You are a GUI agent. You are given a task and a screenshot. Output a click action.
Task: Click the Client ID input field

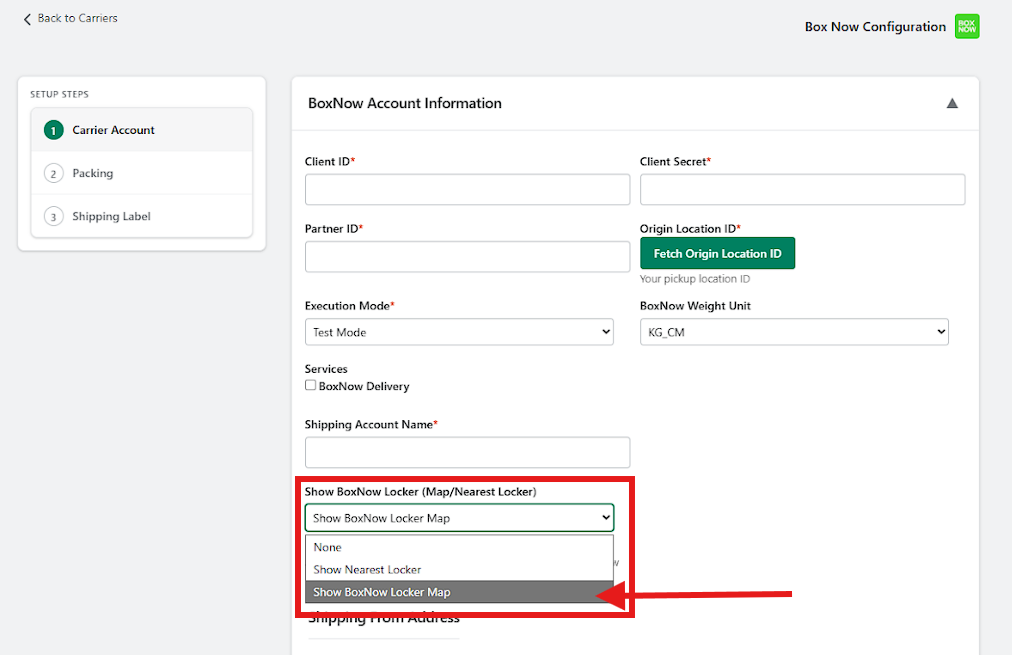point(467,190)
